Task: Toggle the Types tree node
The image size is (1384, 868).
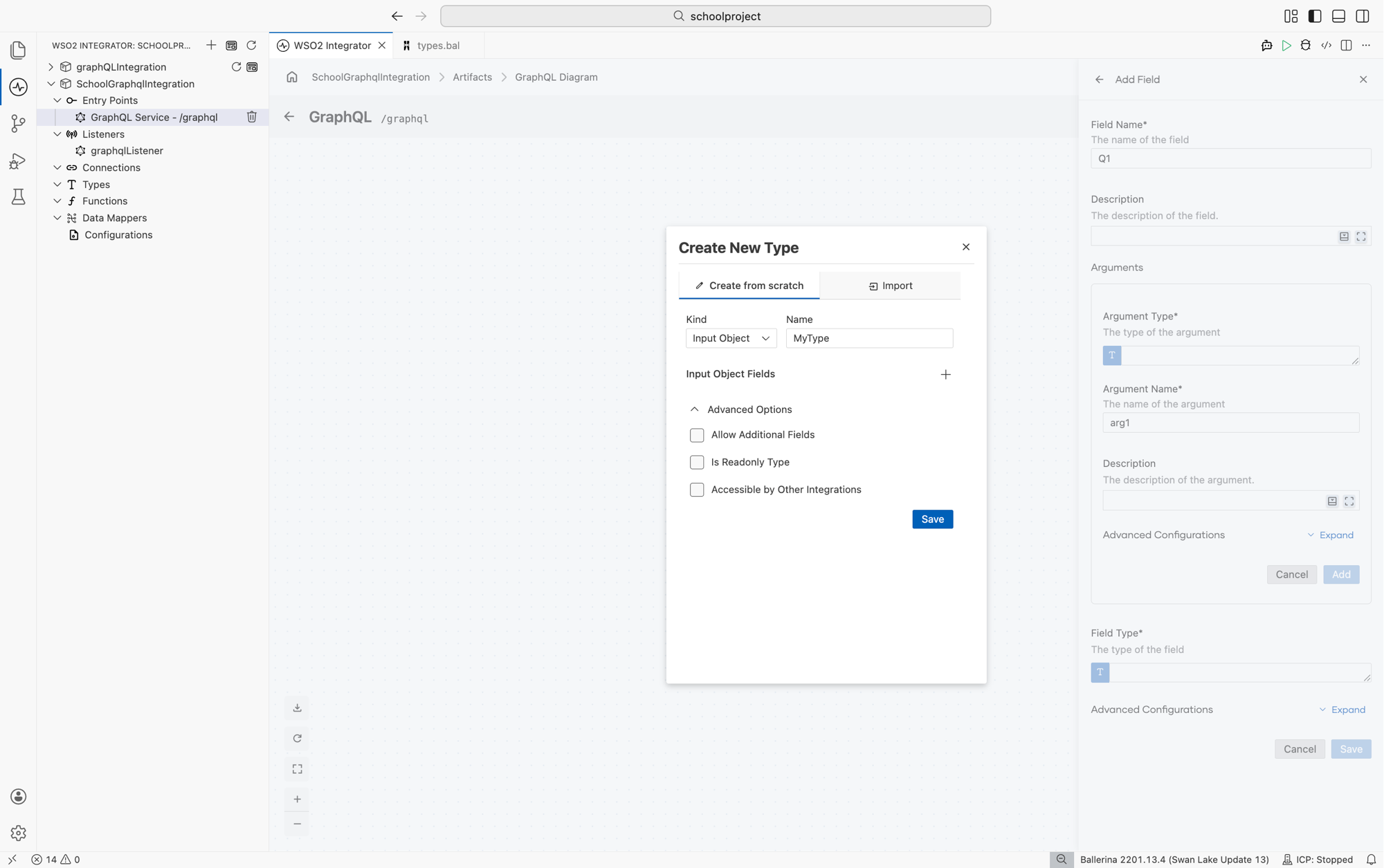Action: 57,185
